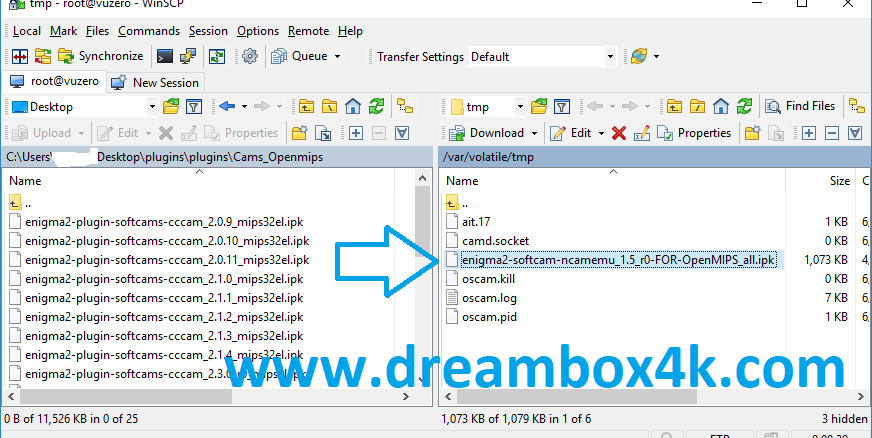The width and height of the screenshot is (872, 438).
Task: Click the globe refresh icon
Action: (638, 57)
